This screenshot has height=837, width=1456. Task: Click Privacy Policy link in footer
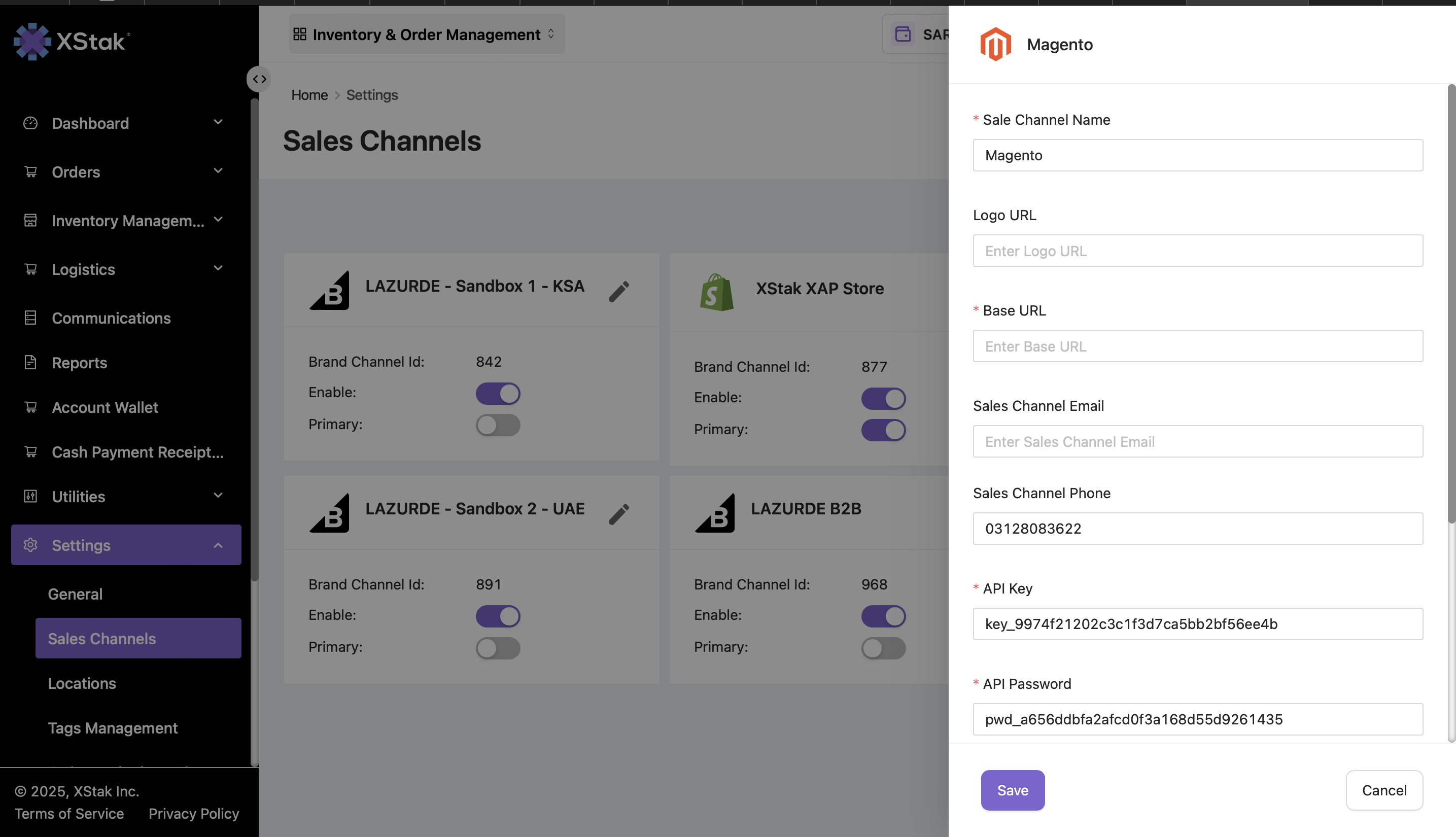point(194,814)
